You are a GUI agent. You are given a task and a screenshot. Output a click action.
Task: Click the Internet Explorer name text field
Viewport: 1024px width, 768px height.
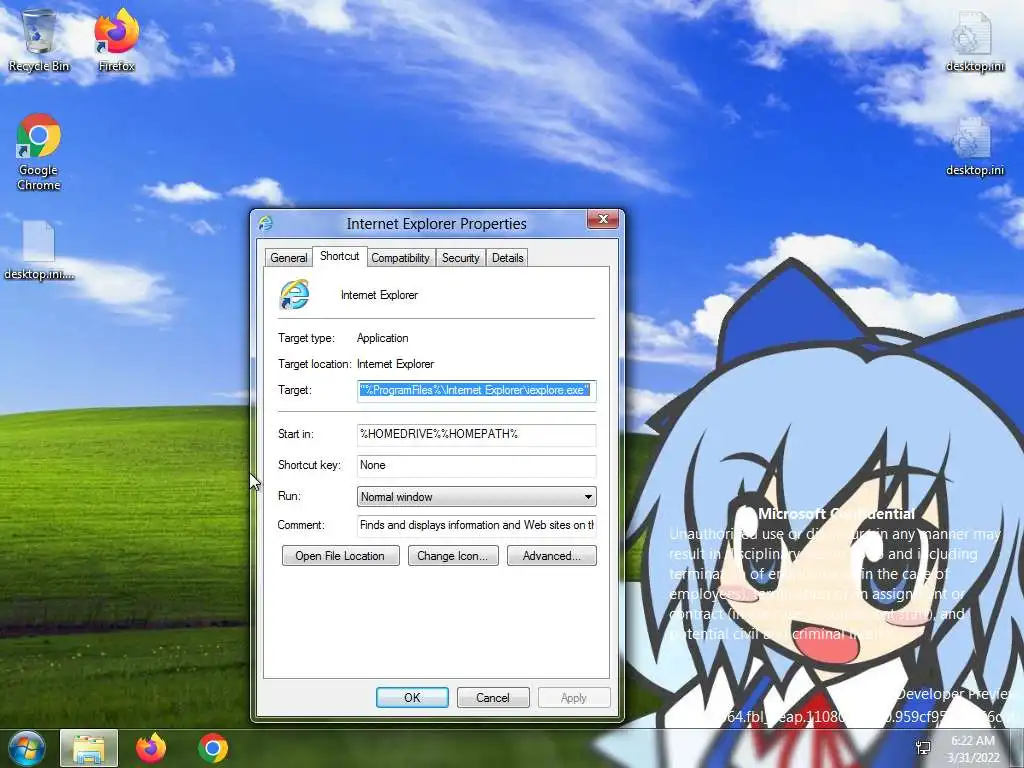pos(379,295)
